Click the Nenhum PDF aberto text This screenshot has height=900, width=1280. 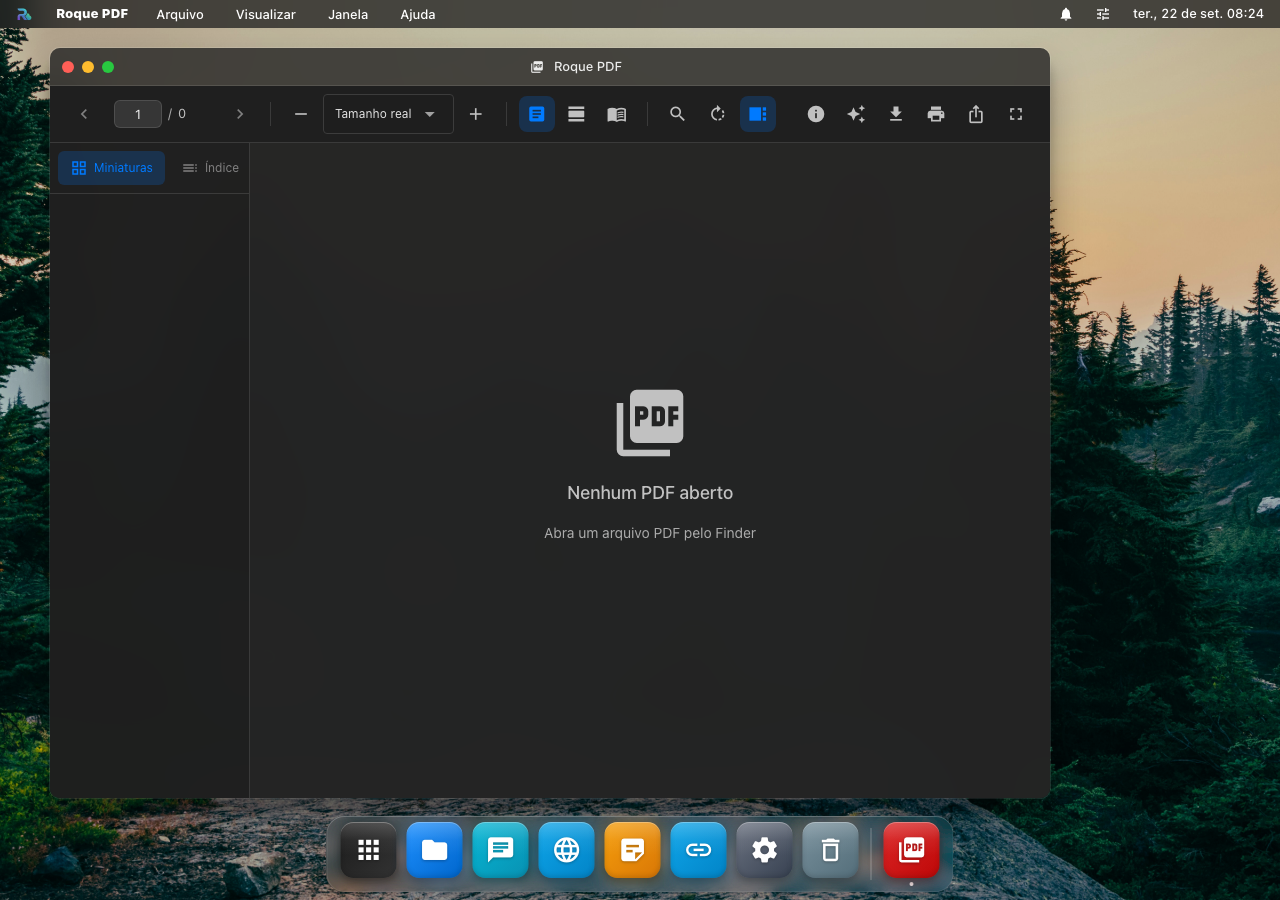click(x=650, y=493)
